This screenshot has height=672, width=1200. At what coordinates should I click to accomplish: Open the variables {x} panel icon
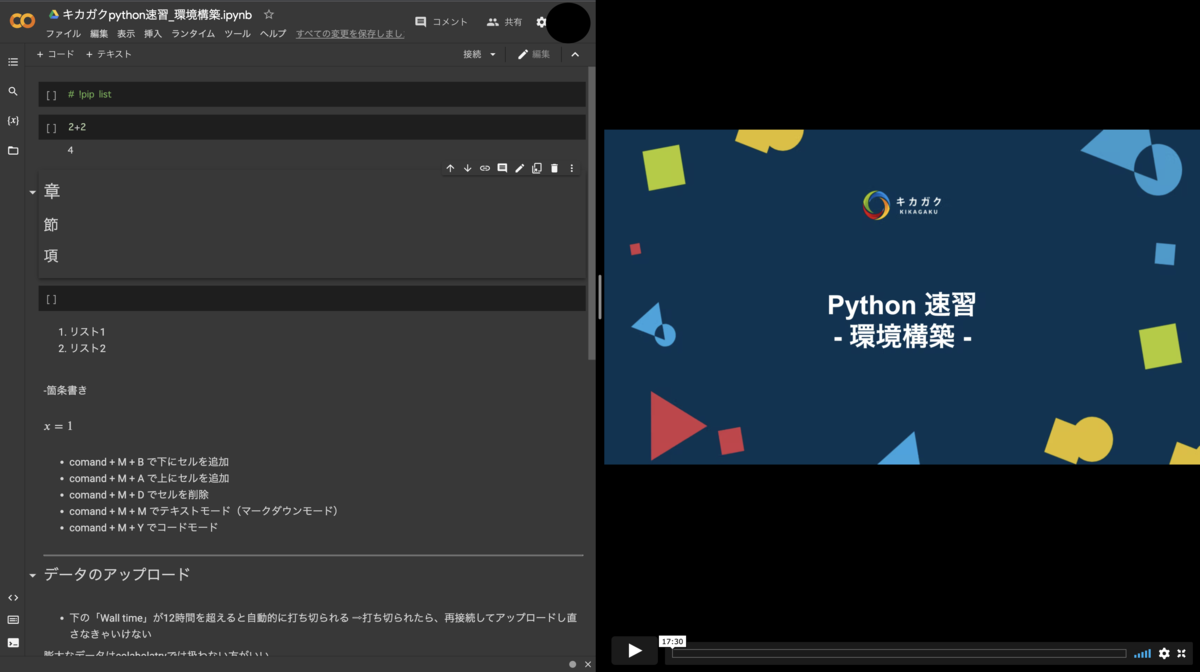pos(13,120)
